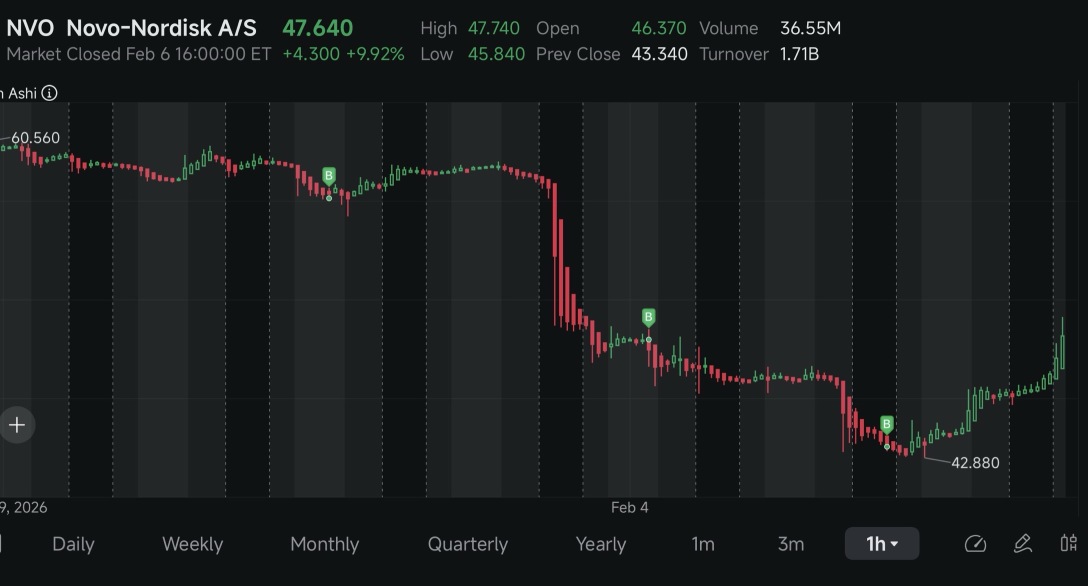This screenshot has width=1088, height=586.
Task: Expand the 1h interval dropdown
Action: pyautogui.click(x=882, y=544)
